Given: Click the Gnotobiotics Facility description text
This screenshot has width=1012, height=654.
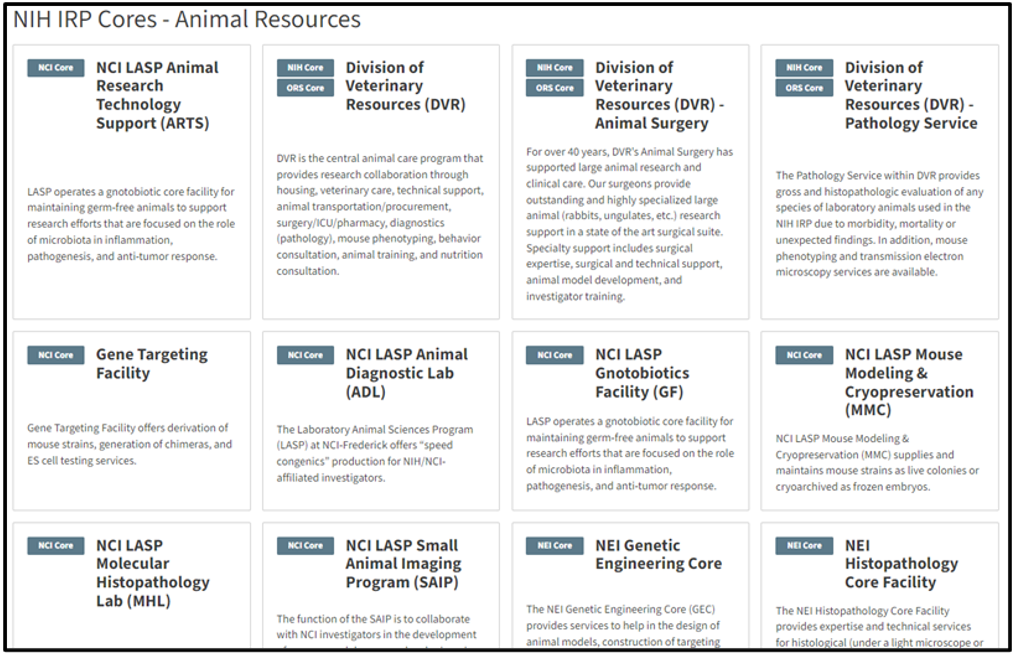Looking at the screenshot, I should (x=629, y=454).
